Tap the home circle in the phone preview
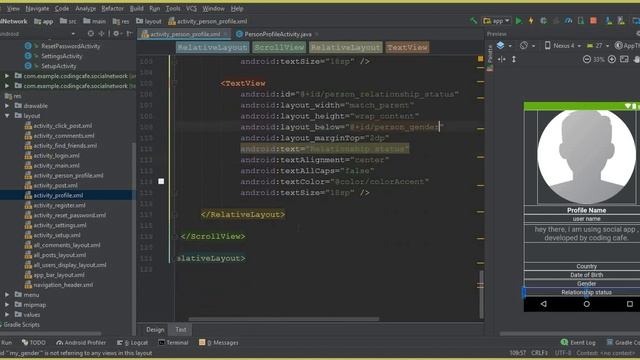 coord(587,304)
